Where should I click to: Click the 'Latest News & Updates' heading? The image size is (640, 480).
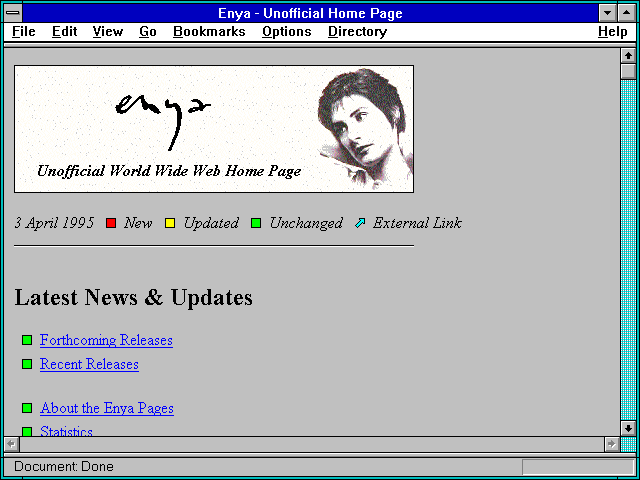click(133, 297)
